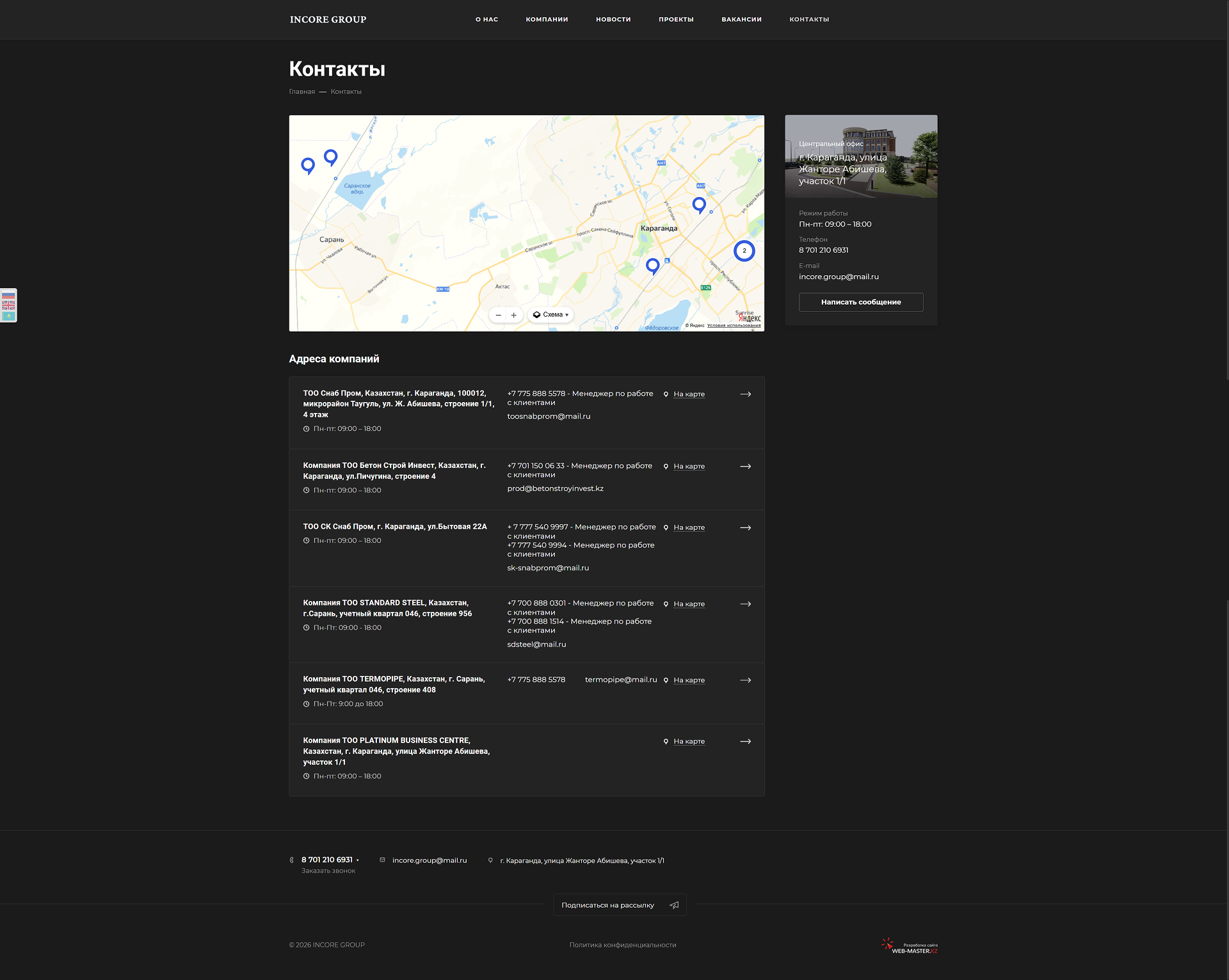1229x980 pixels.
Task: Email sk-snabprom@mail.ru
Action: (548, 568)
